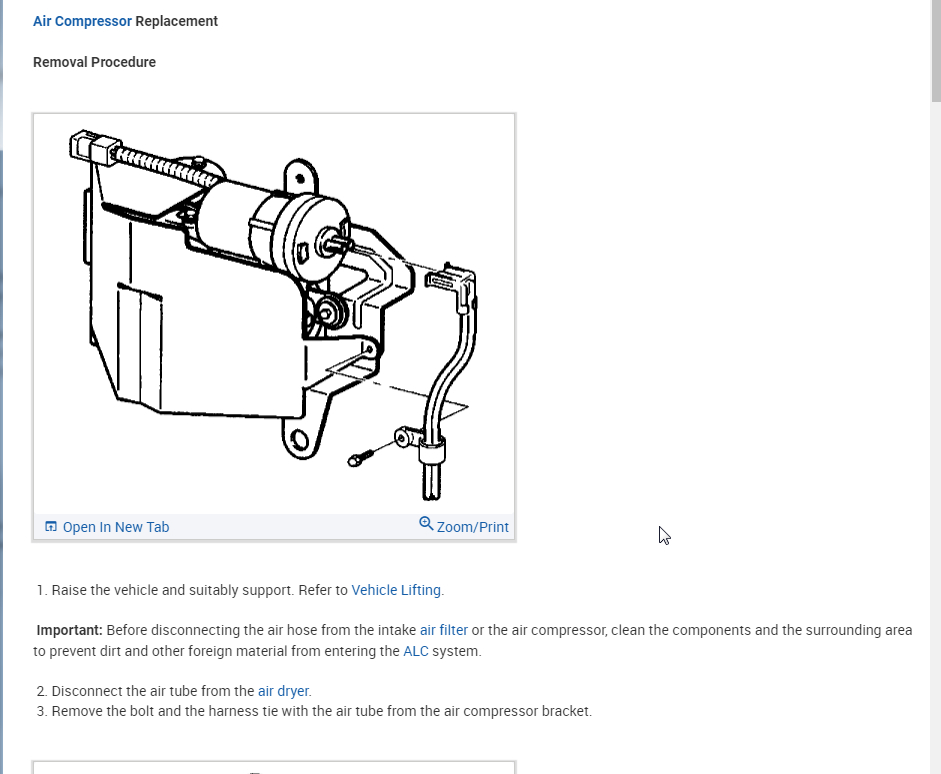Screen dimensions: 941x774
Task: Open the air filter link
Action: click(x=443, y=630)
